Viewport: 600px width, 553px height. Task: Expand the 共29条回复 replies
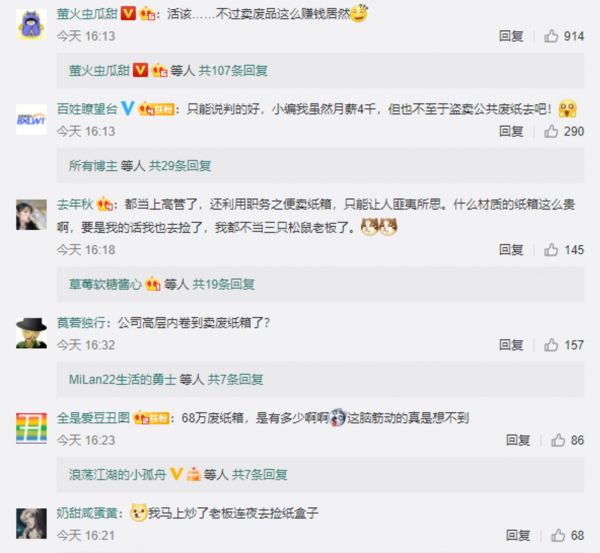tap(180, 166)
